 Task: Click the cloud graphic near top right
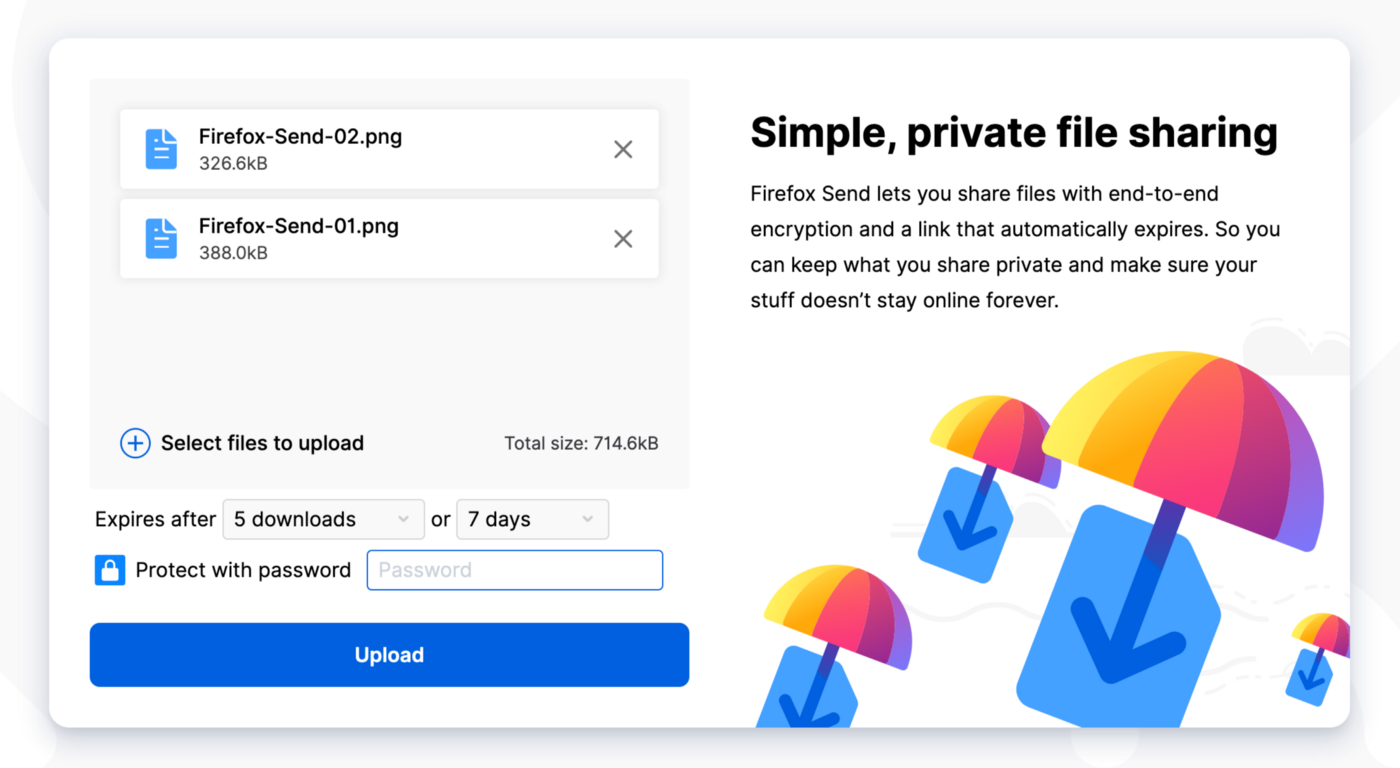pos(1290,345)
